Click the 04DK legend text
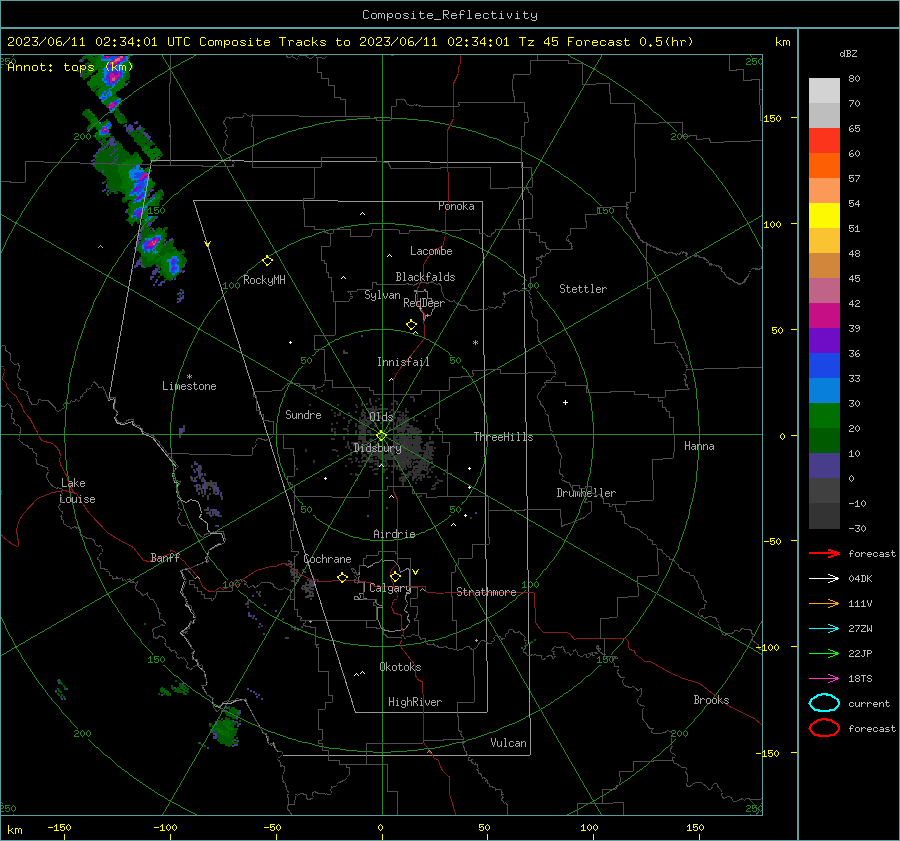This screenshot has height=841, width=900. point(860,579)
